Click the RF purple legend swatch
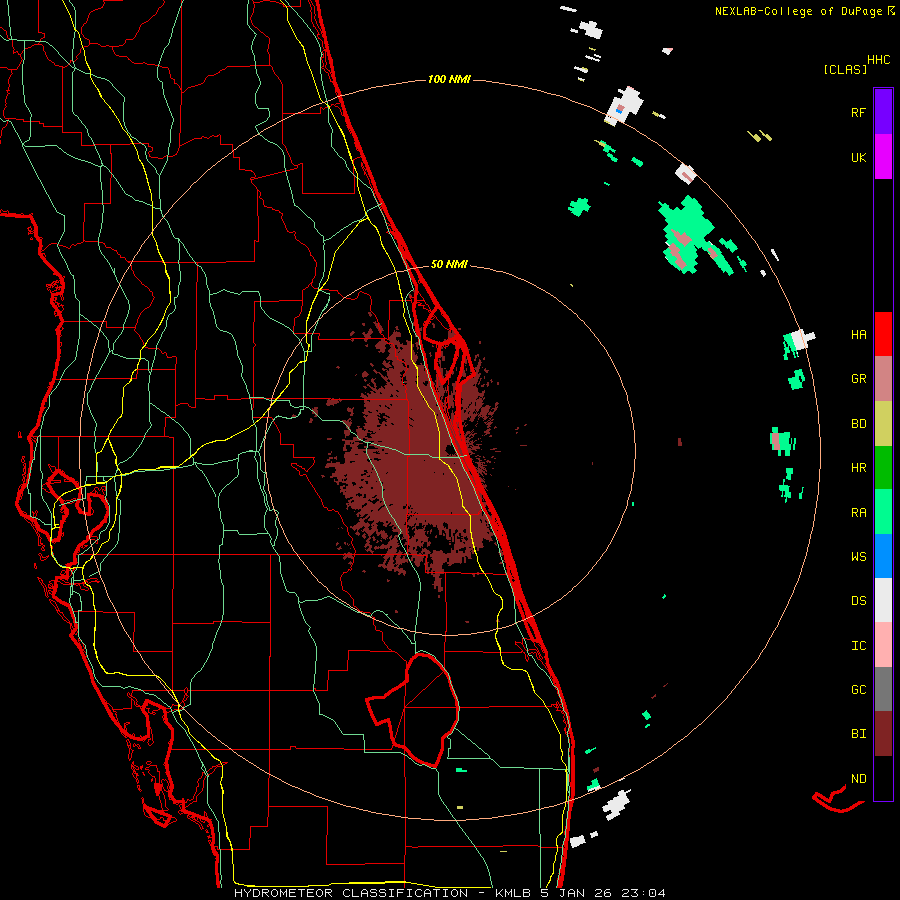This screenshot has height=900, width=900. pos(883,112)
